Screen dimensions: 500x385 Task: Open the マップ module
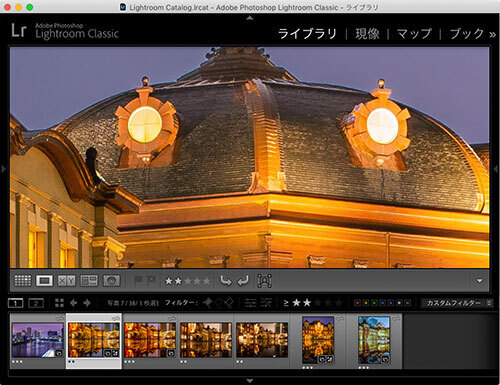414,34
